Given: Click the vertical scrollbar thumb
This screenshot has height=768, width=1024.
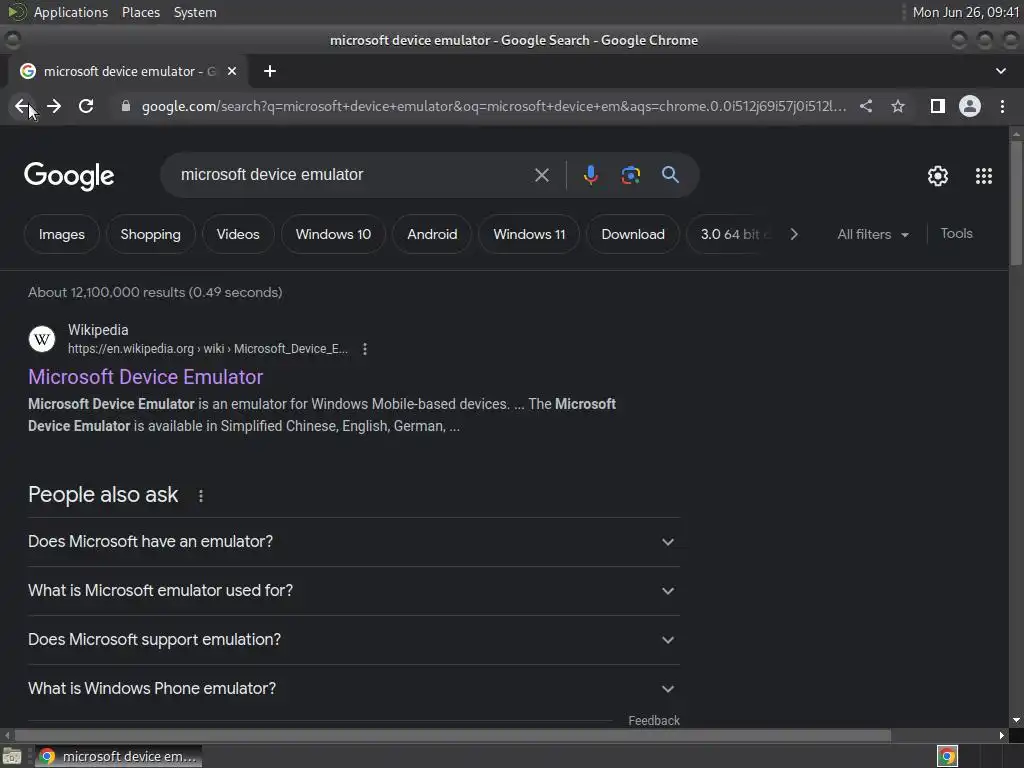Looking at the screenshot, I should [1016, 202].
